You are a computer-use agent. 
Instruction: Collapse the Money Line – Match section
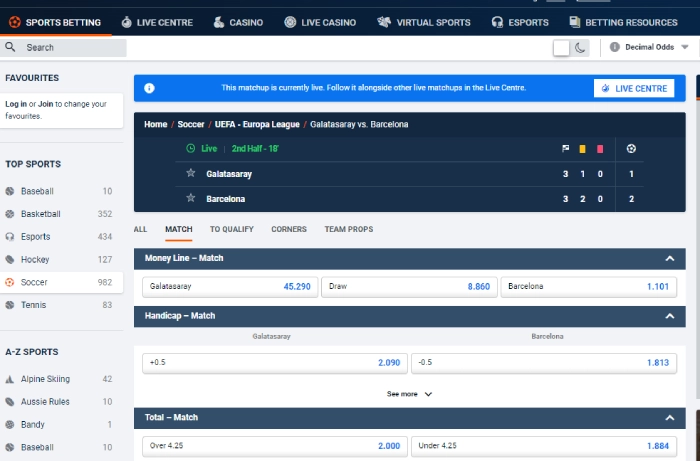click(670, 259)
